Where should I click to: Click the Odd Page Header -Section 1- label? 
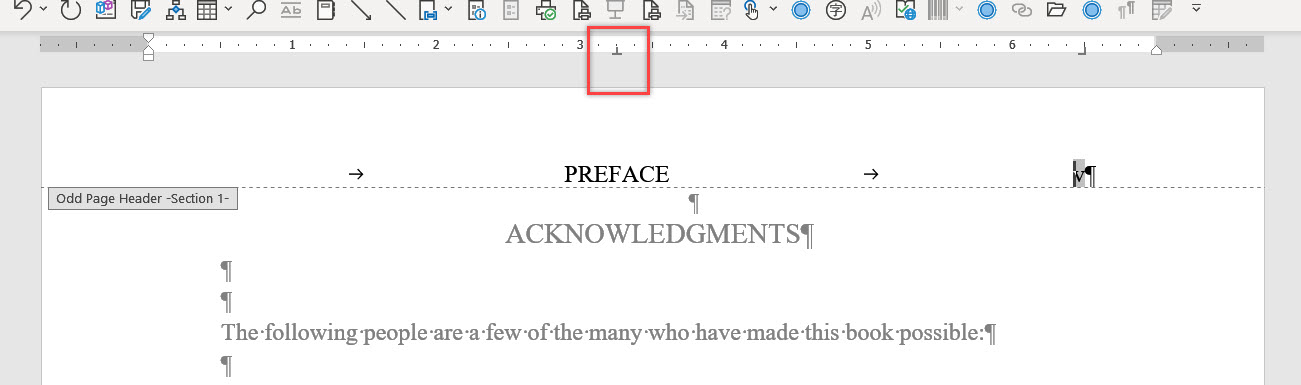(x=143, y=199)
